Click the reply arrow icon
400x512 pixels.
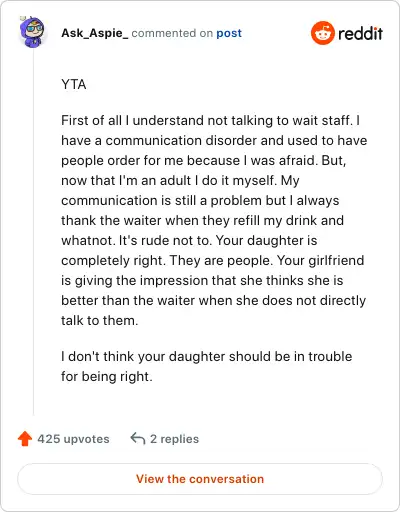coord(138,439)
